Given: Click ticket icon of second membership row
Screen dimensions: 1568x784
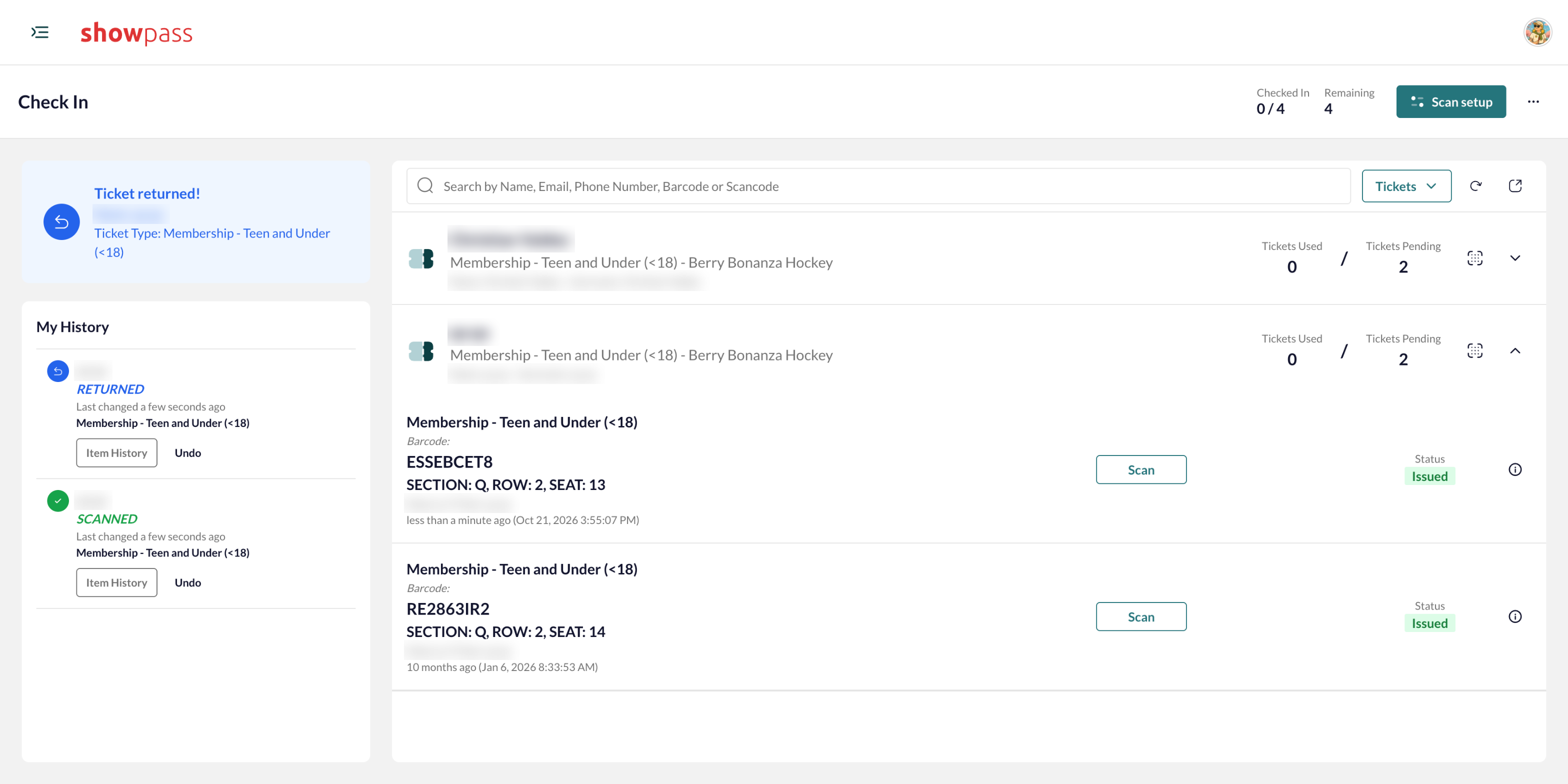Looking at the screenshot, I should click(421, 351).
